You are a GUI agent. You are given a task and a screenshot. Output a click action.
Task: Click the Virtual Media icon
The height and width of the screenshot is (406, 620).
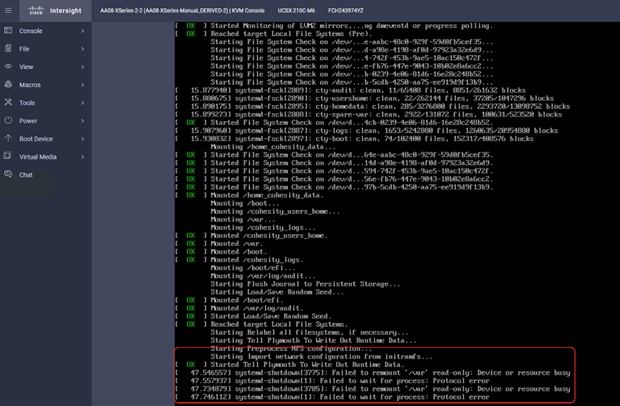tap(8, 156)
